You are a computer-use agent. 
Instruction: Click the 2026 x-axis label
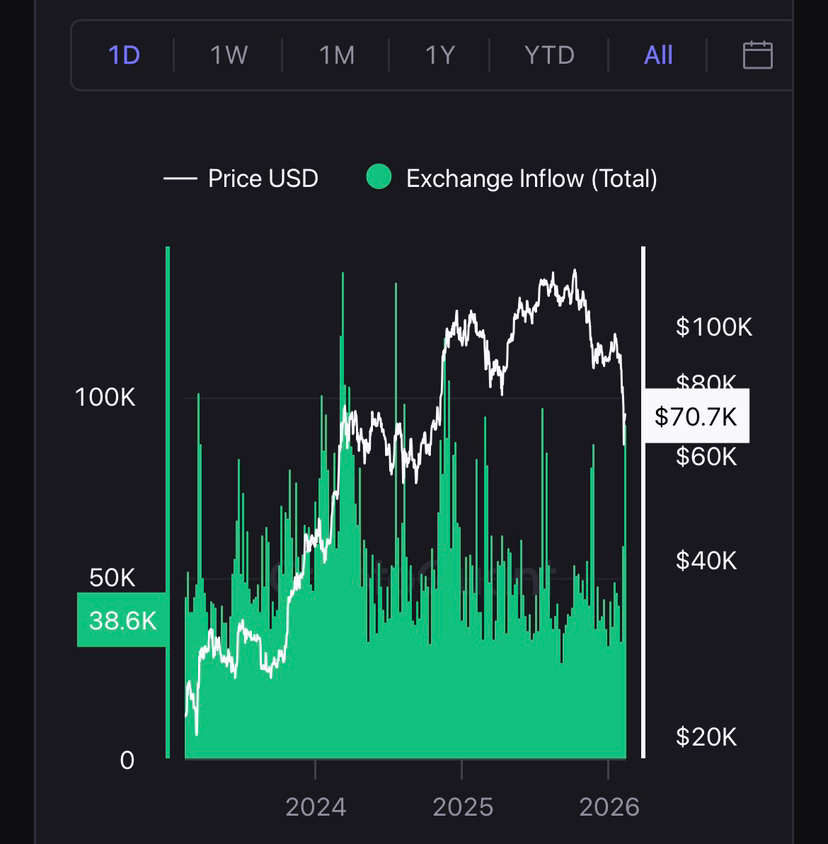(609, 807)
